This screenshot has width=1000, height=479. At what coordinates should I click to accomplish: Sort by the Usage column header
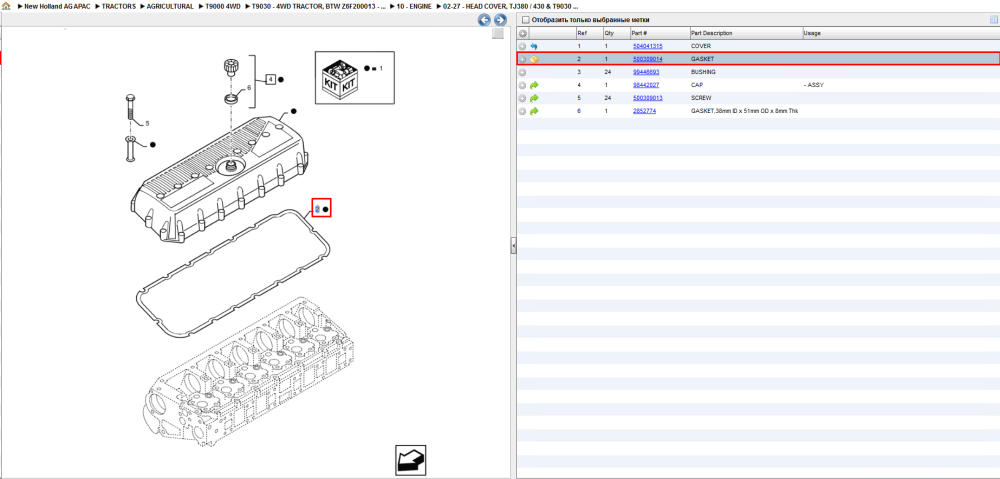pos(900,33)
